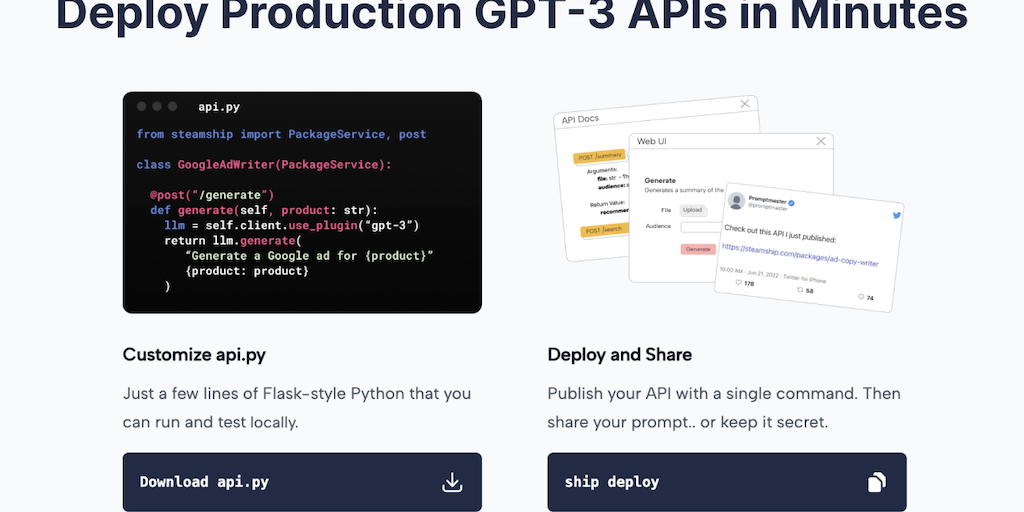Select the POST /summary endpoint tag

click(599, 157)
